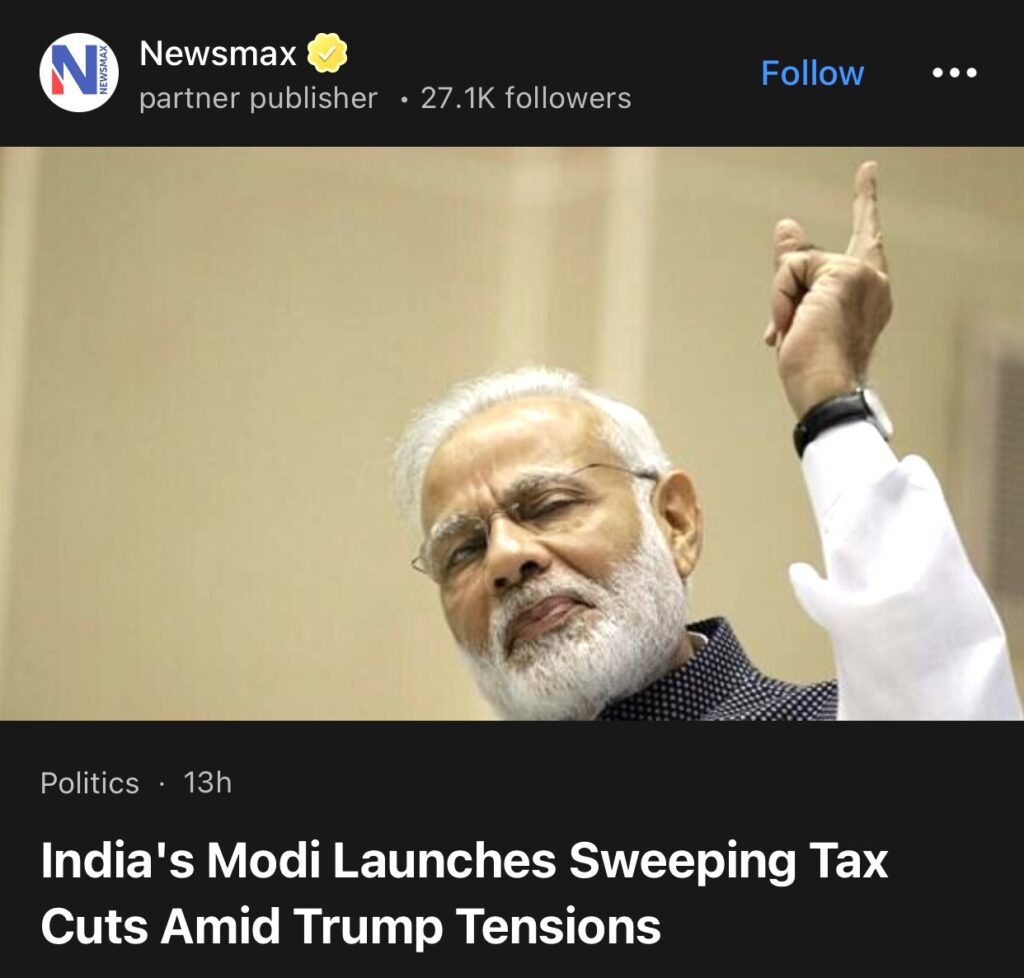Open the Modi tax cuts headline
The image size is (1024, 978).
click(x=464, y=892)
